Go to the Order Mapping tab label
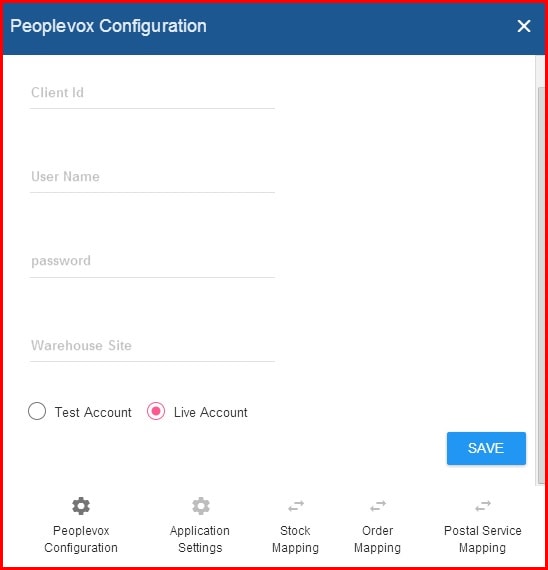This screenshot has width=548, height=570. [377, 539]
